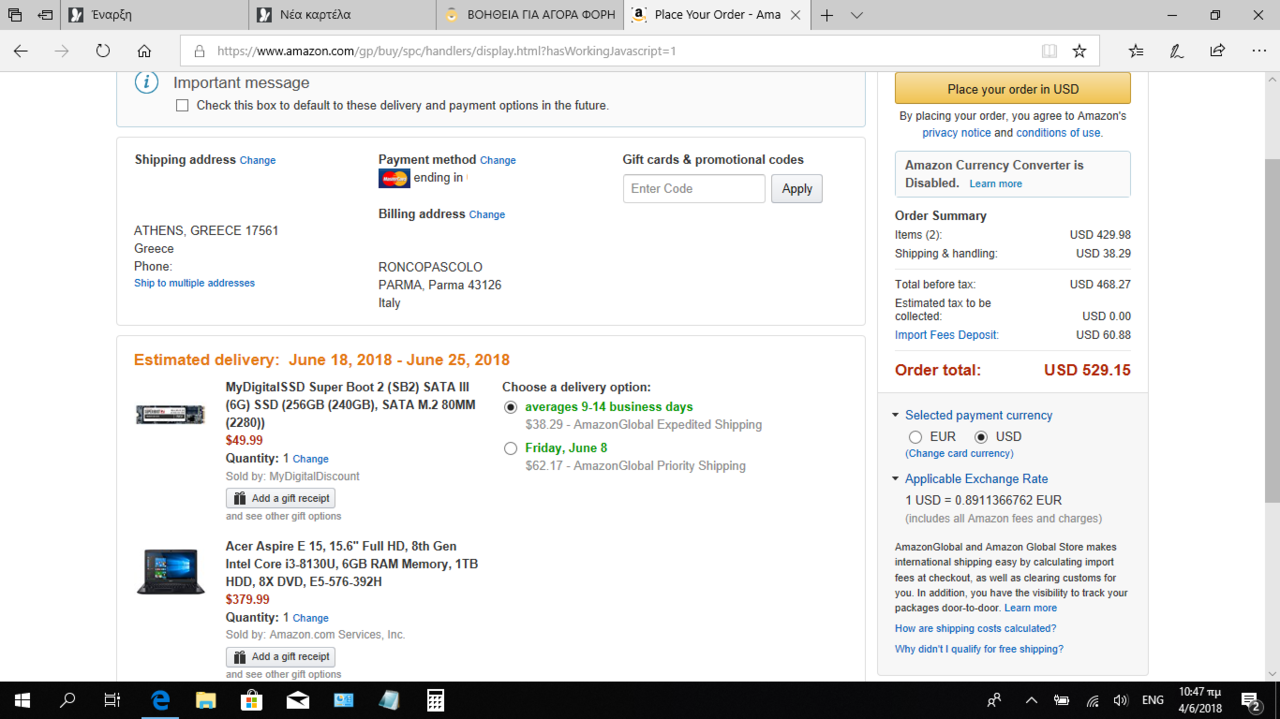1280x719 pixels.
Task: Click Learn more in AmazonGlobal description
Action: [x=1030, y=608]
